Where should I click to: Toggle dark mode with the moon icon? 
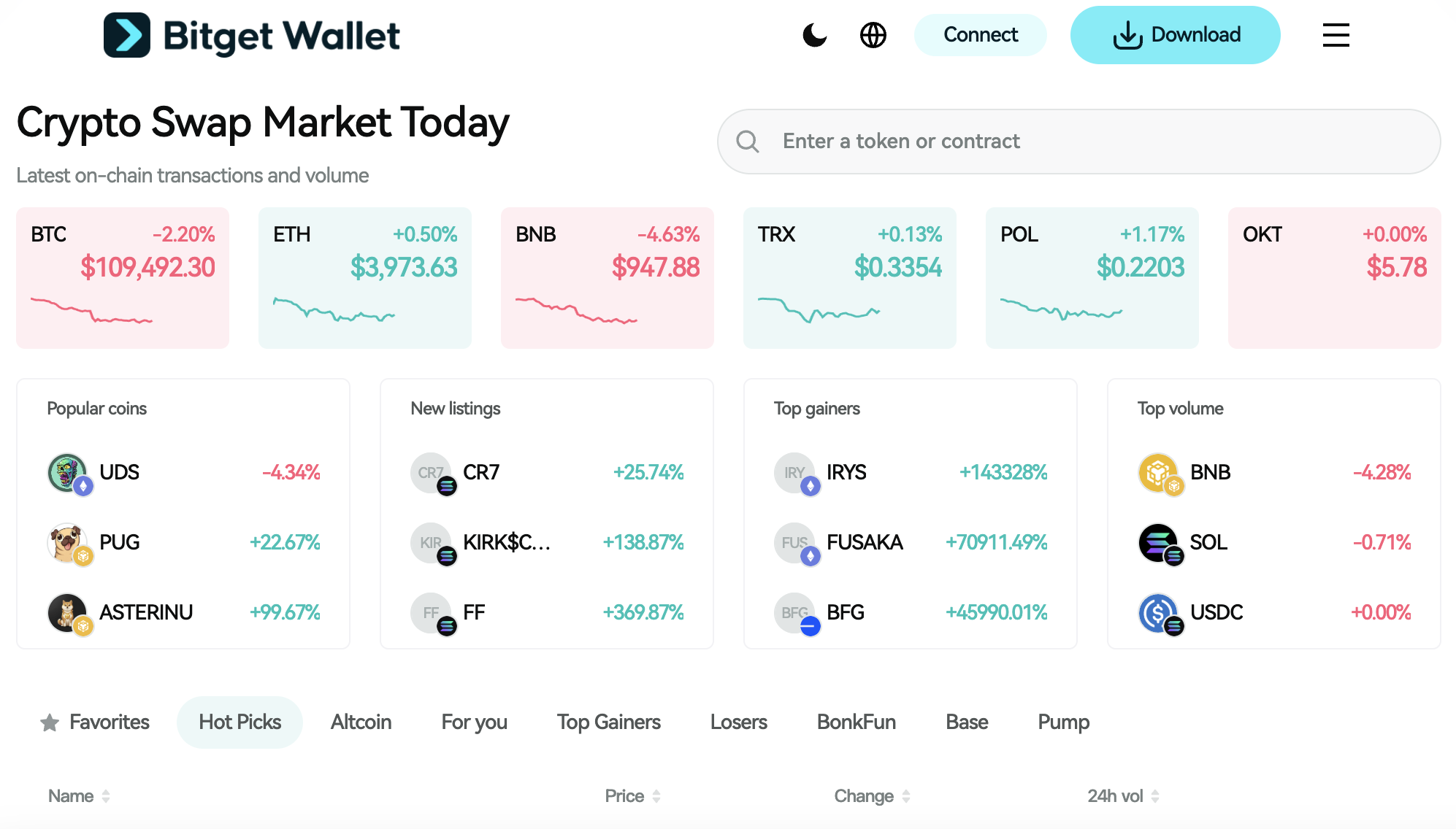point(814,35)
